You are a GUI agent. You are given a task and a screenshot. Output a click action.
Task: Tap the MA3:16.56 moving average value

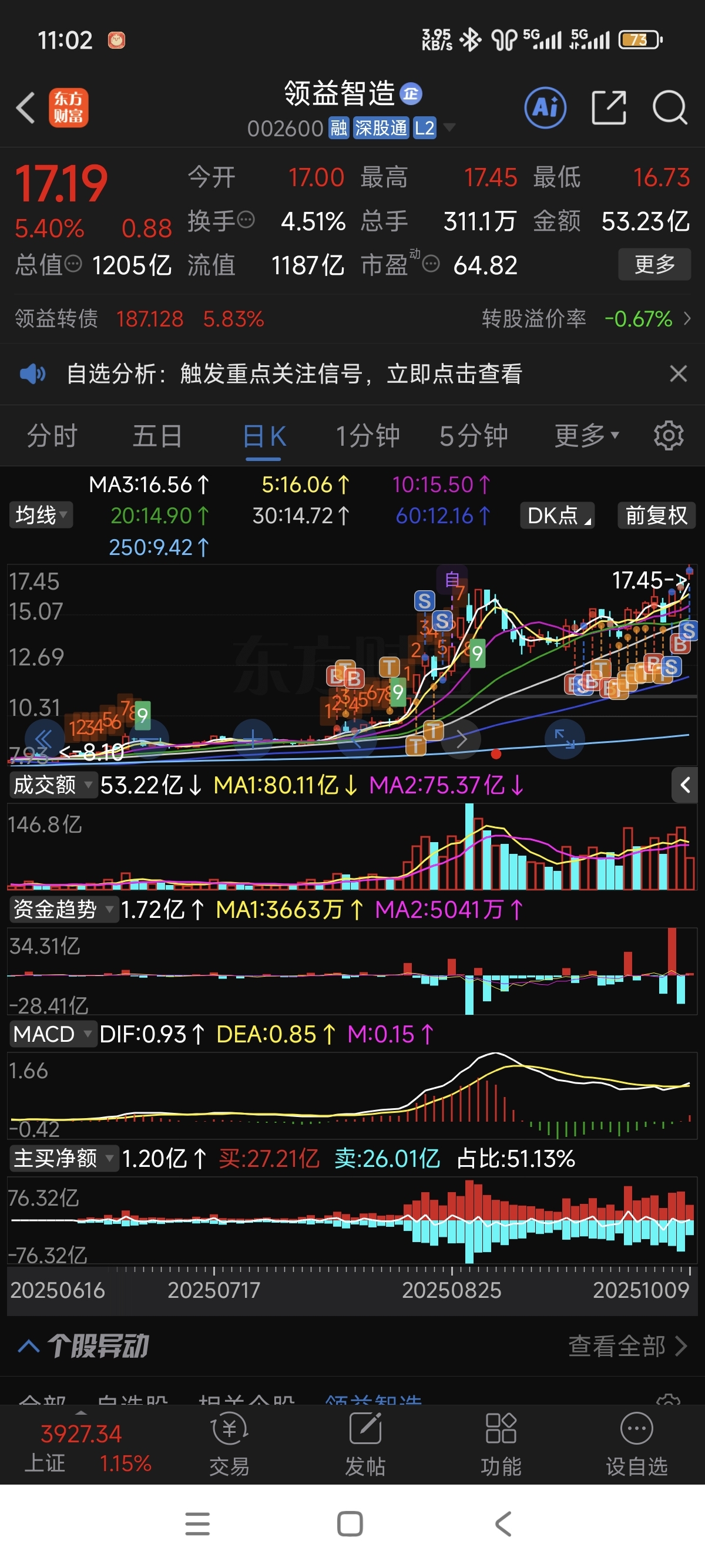point(149,484)
